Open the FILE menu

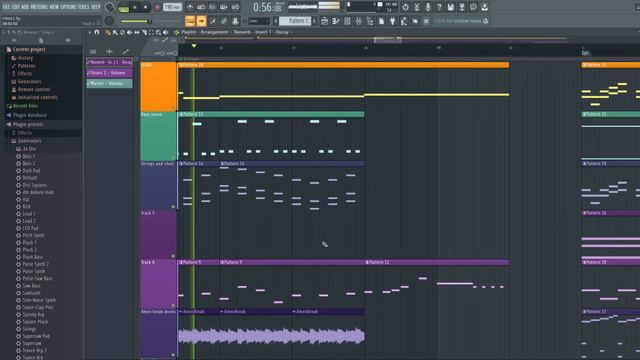click(x=7, y=7)
